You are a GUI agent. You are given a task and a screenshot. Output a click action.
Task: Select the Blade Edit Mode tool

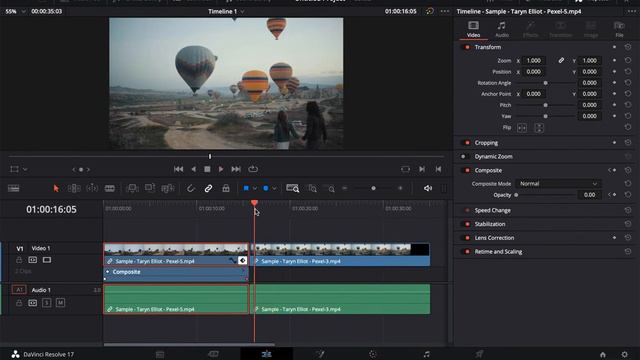tap(110, 188)
